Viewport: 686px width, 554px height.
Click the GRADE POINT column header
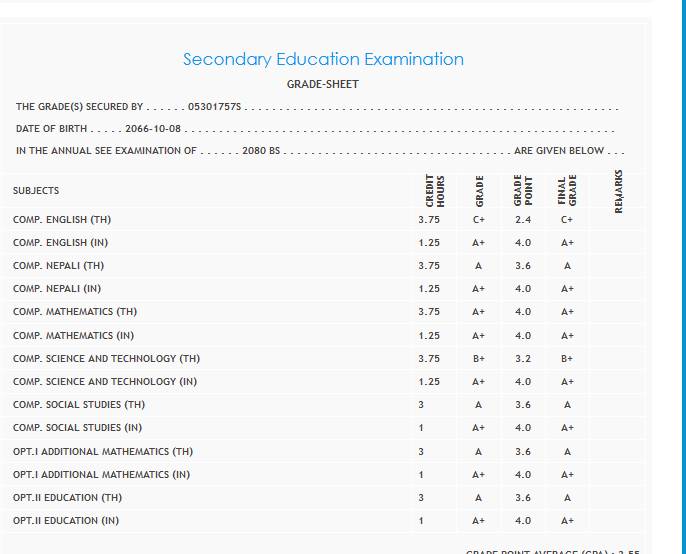click(525, 190)
